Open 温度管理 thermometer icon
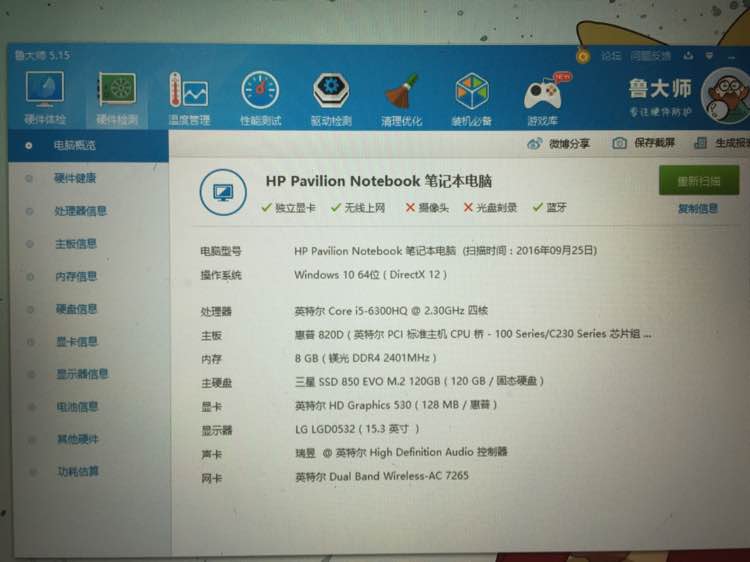Screen dimensions: 750x562 coord(188,89)
